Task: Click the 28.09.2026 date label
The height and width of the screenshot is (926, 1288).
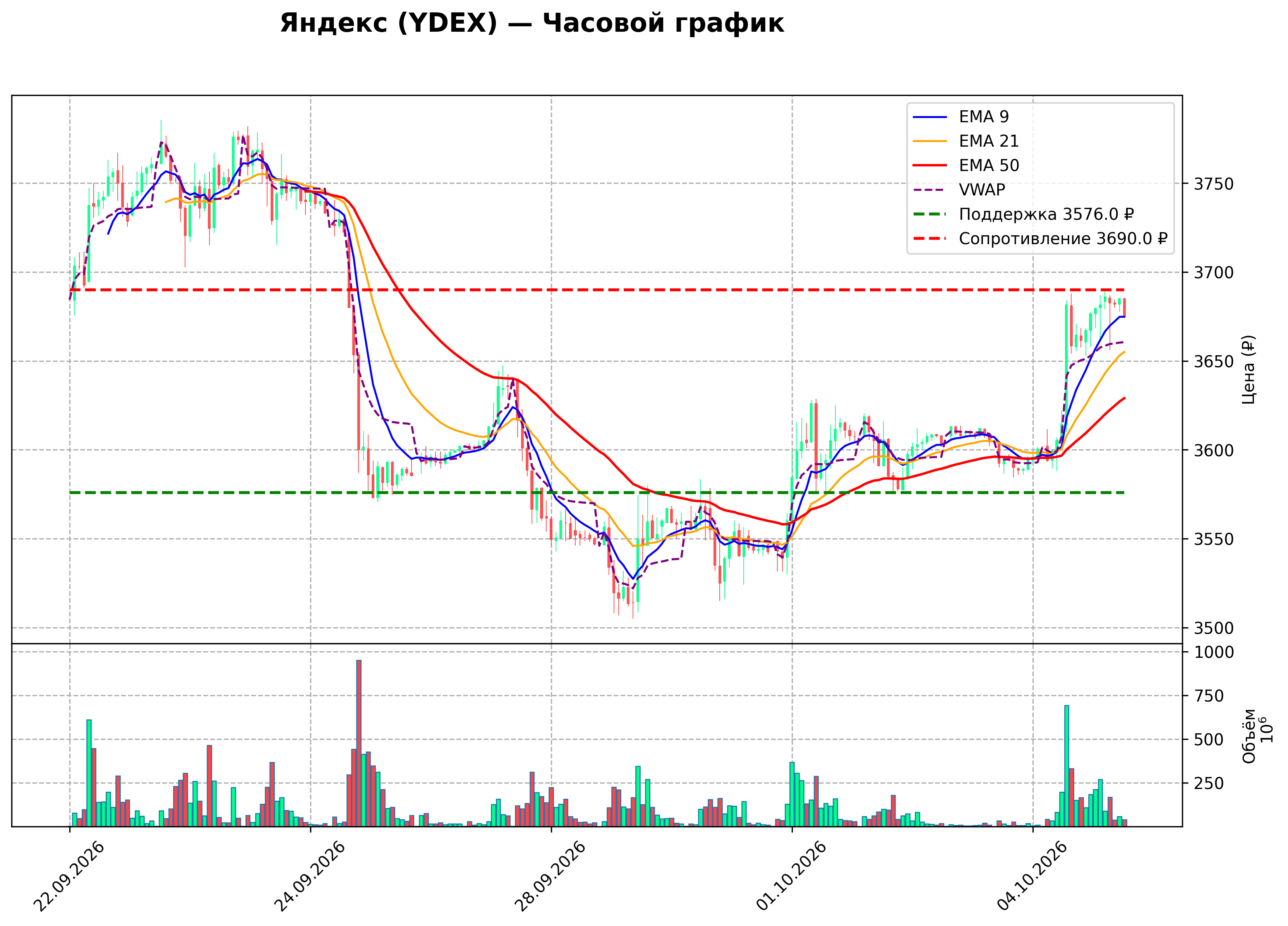Action: [550, 876]
